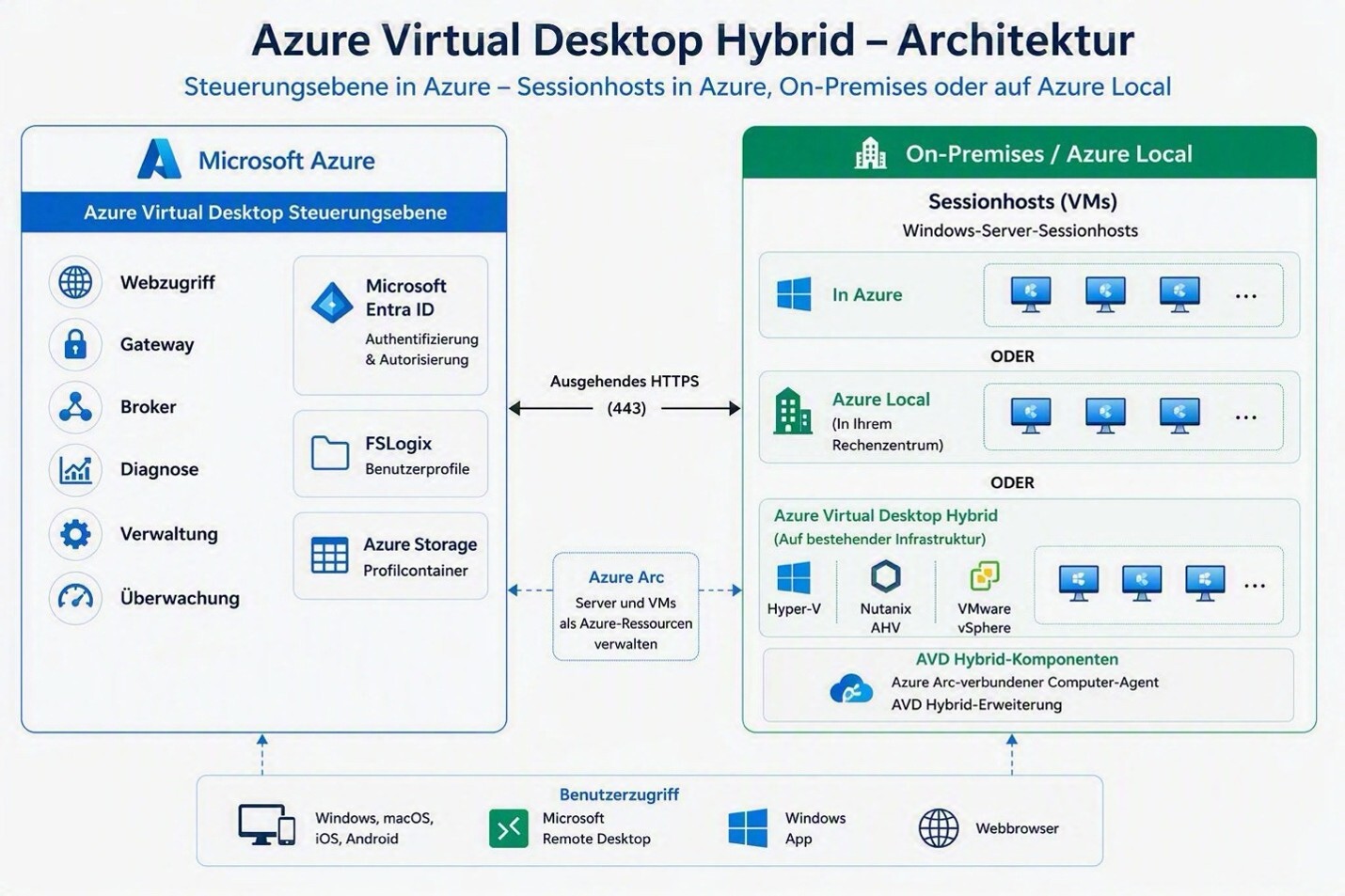Click the Windows logo beside In Azure

(x=794, y=294)
